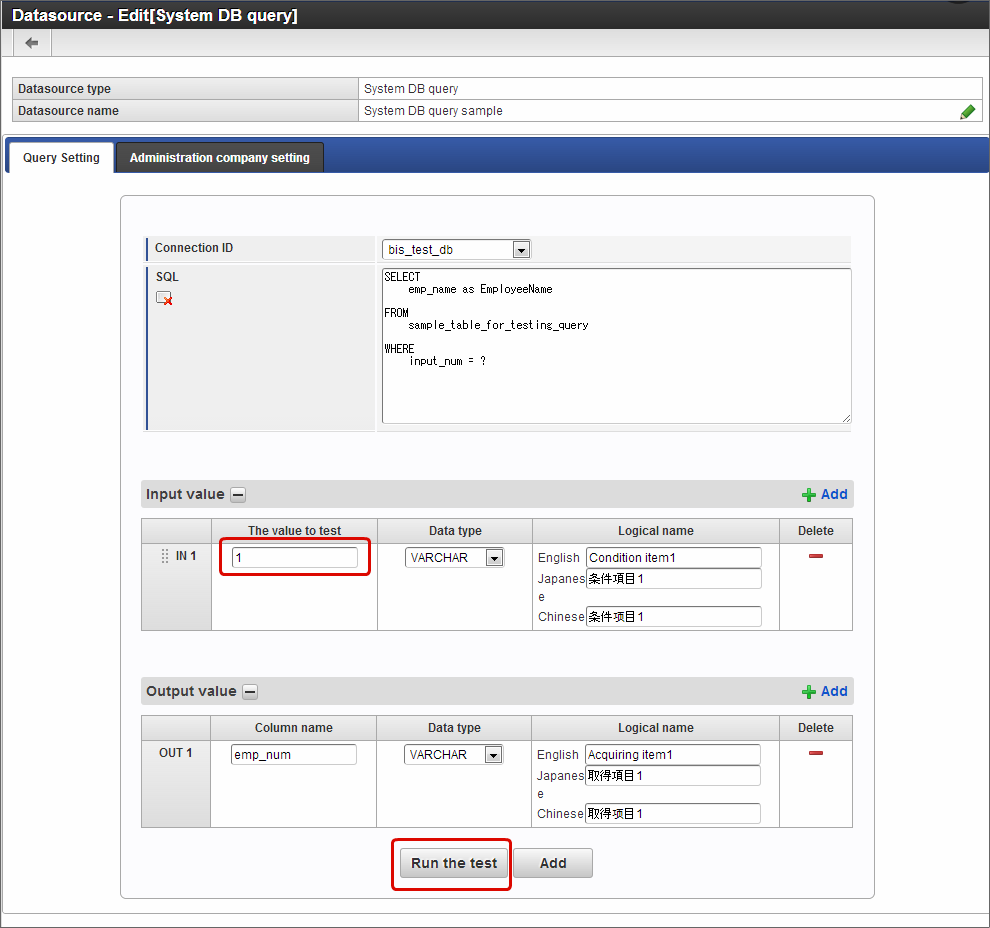Click The value to test column header

point(294,531)
